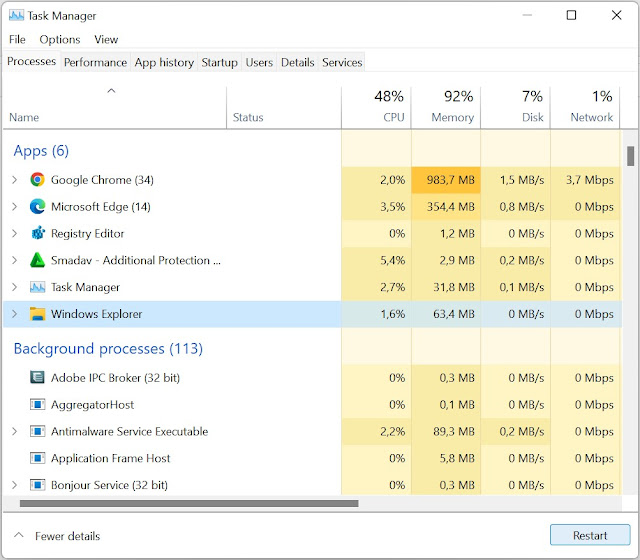Click the vertical scrollbar thumb

631,156
